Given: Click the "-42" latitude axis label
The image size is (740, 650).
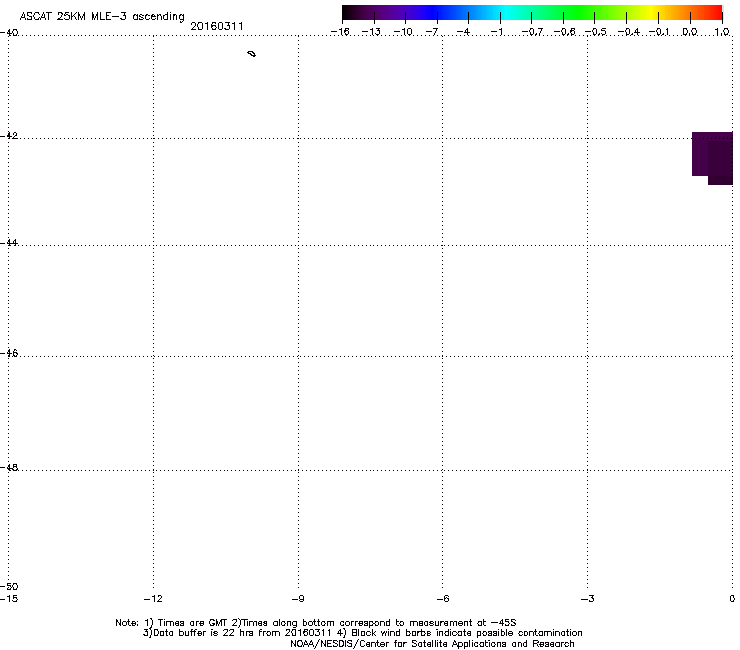Looking at the screenshot, I should (9, 135).
